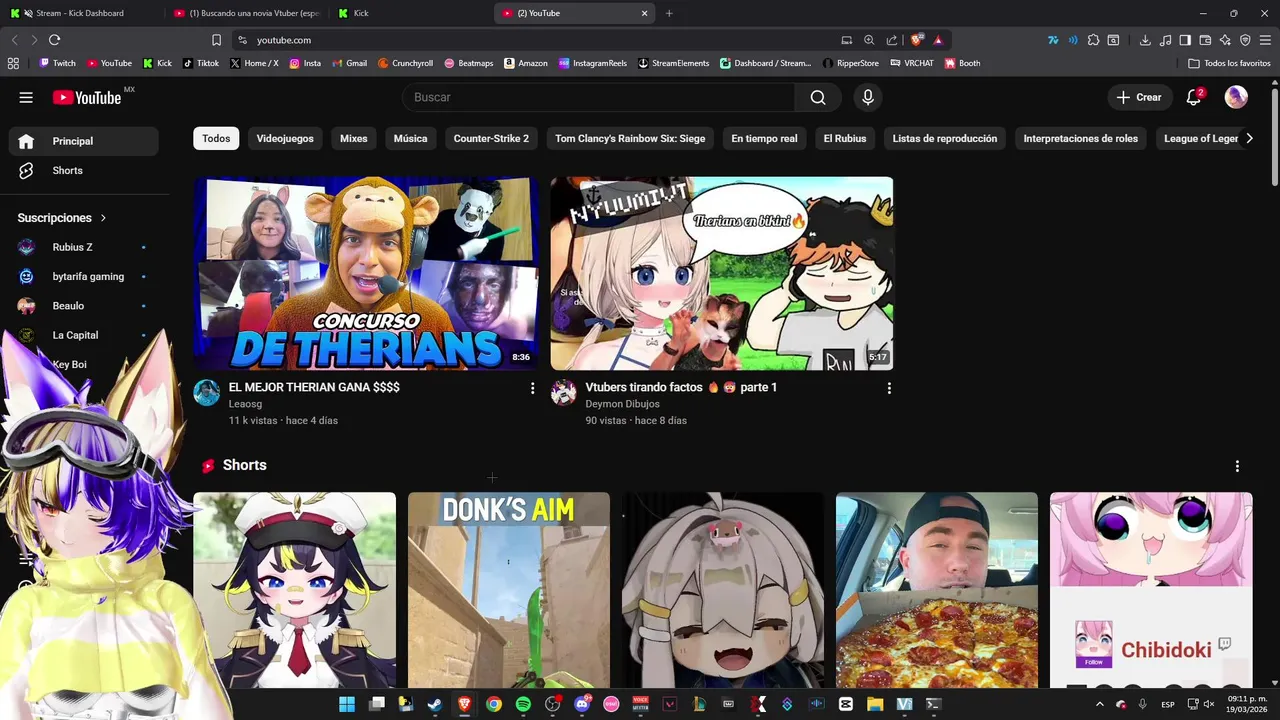
Task: Open the VRCHAT bookmark
Action: click(x=911, y=63)
